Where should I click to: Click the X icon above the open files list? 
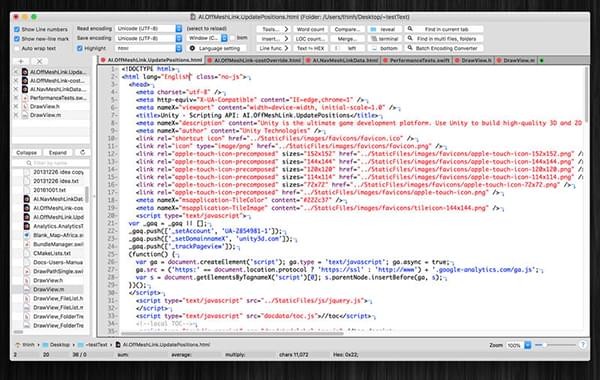click(39, 61)
